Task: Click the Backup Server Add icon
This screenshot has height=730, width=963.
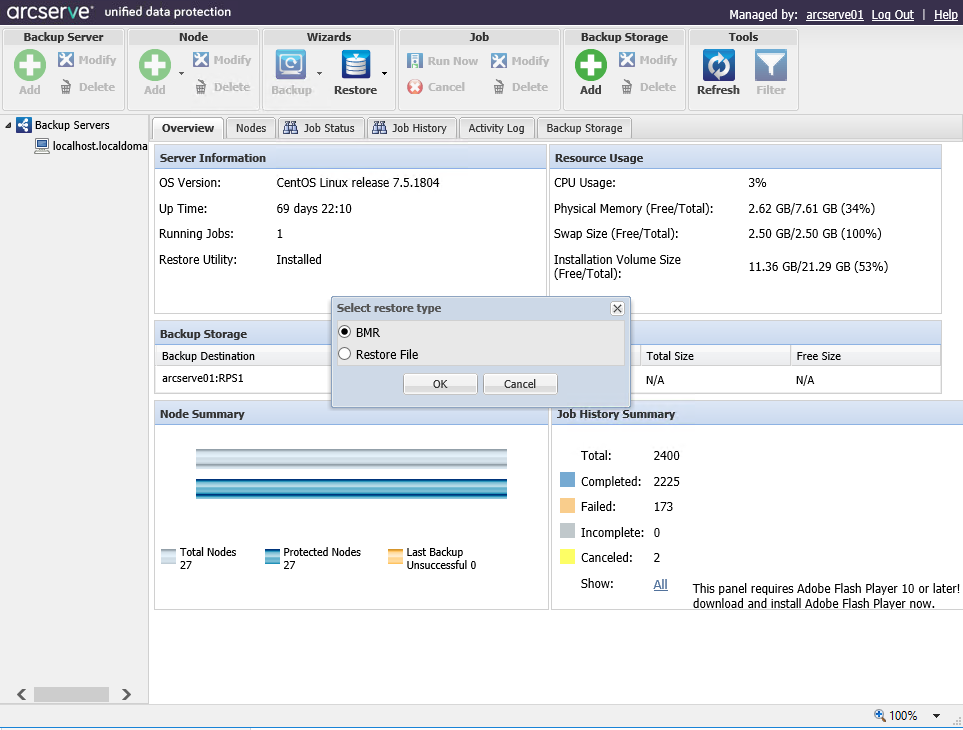Action: point(29,65)
